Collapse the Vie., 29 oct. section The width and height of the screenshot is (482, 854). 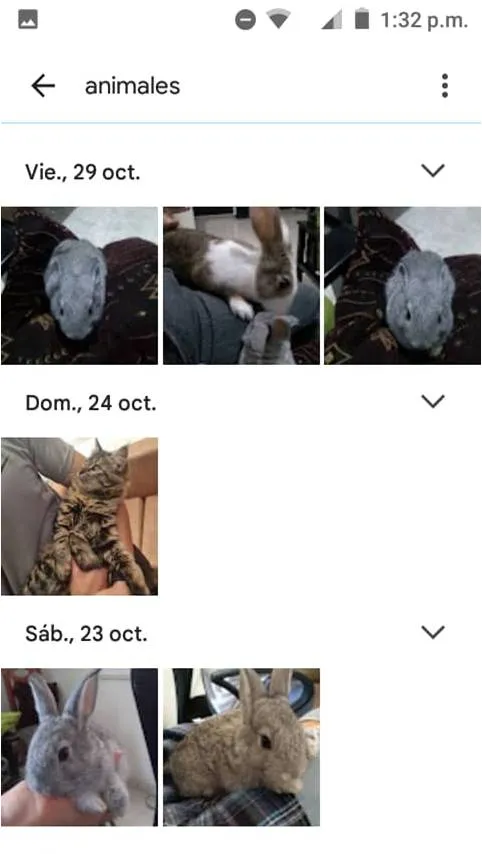click(433, 171)
